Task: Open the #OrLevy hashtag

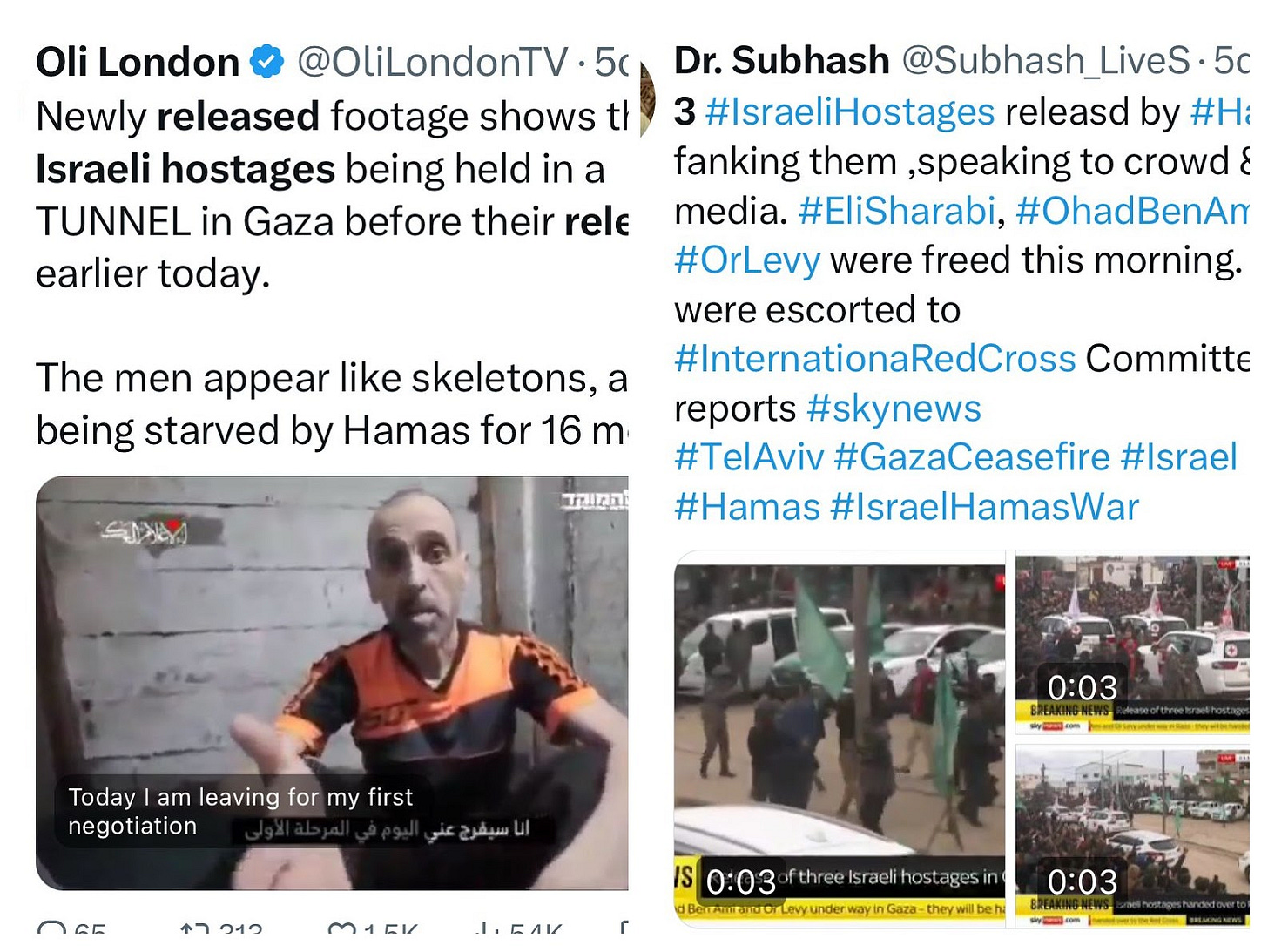Action: tap(747, 260)
